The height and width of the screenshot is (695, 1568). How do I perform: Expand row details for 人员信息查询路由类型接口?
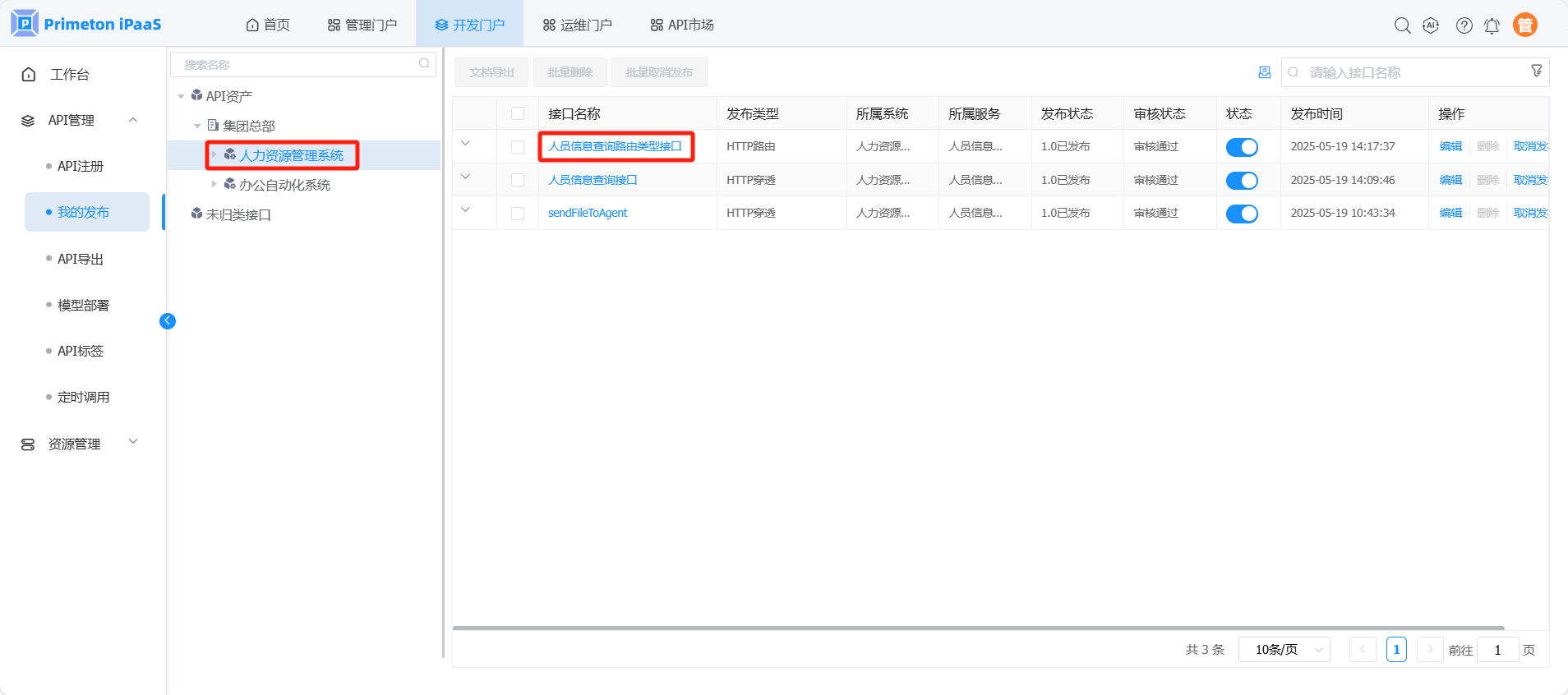pyautogui.click(x=466, y=144)
